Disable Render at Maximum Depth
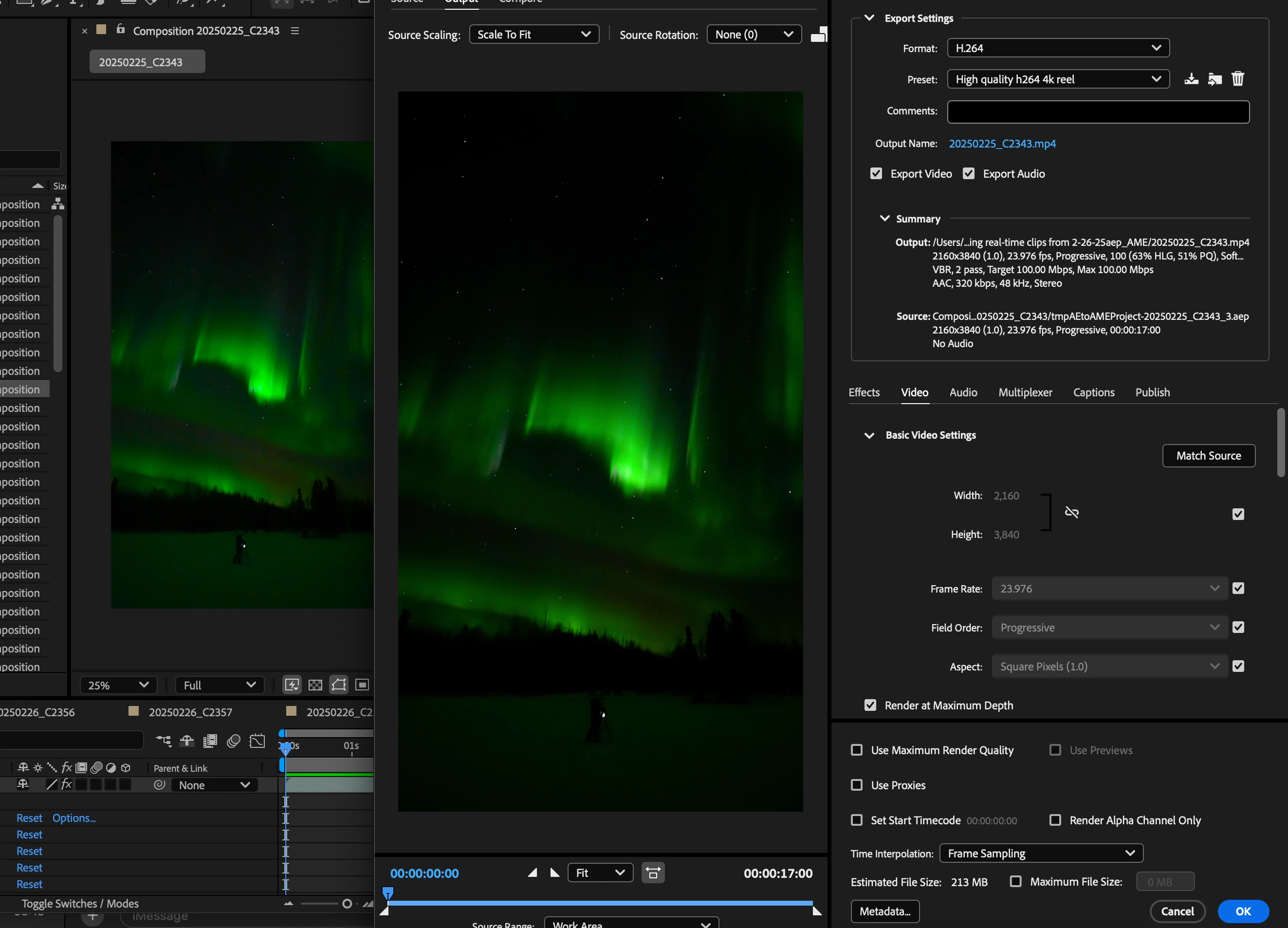 (870, 705)
